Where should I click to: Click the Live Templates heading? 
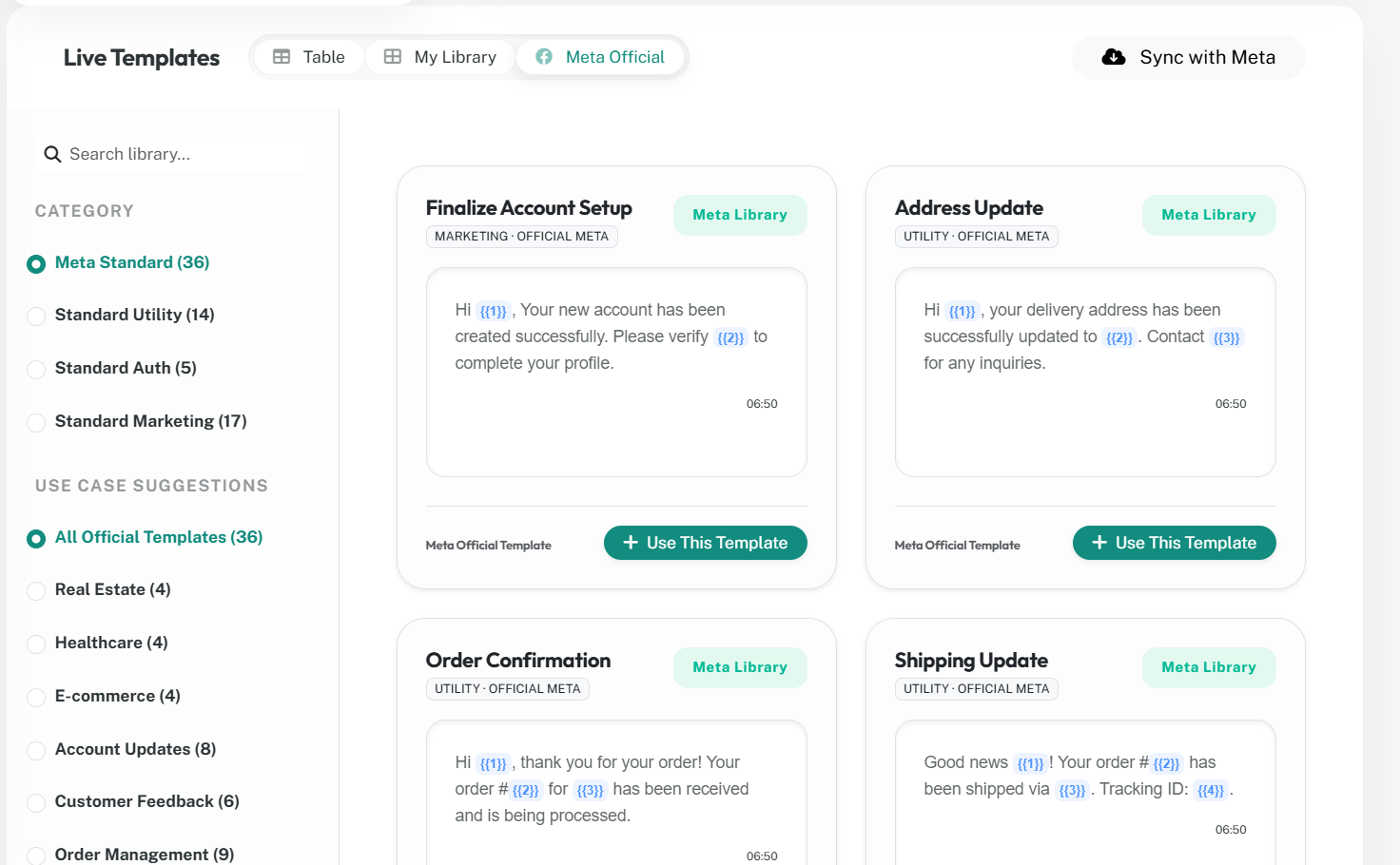click(142, 58)
